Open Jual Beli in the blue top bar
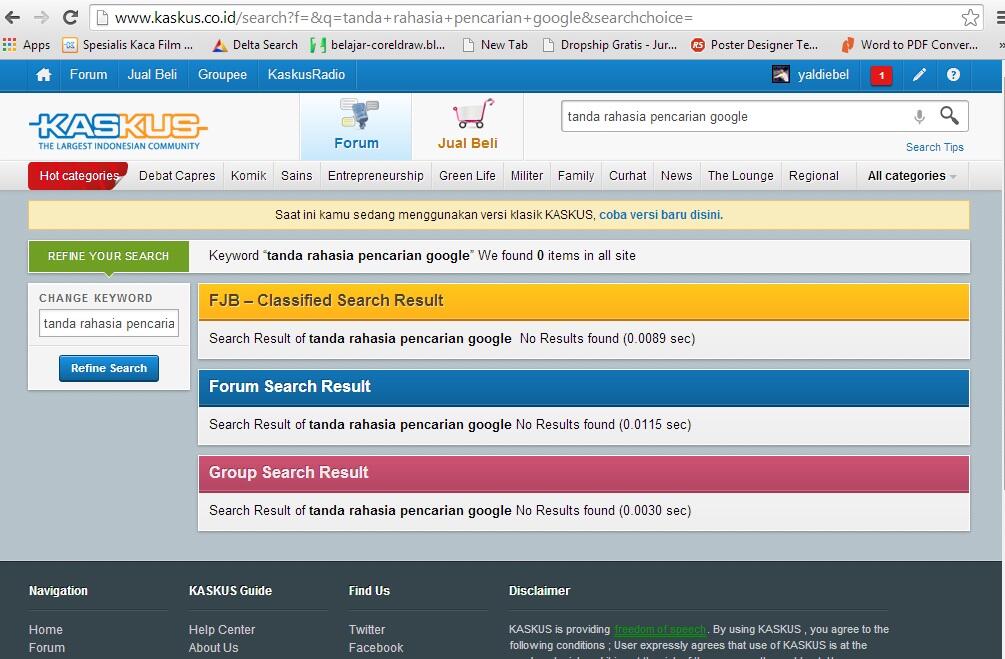 pos(152,75)
